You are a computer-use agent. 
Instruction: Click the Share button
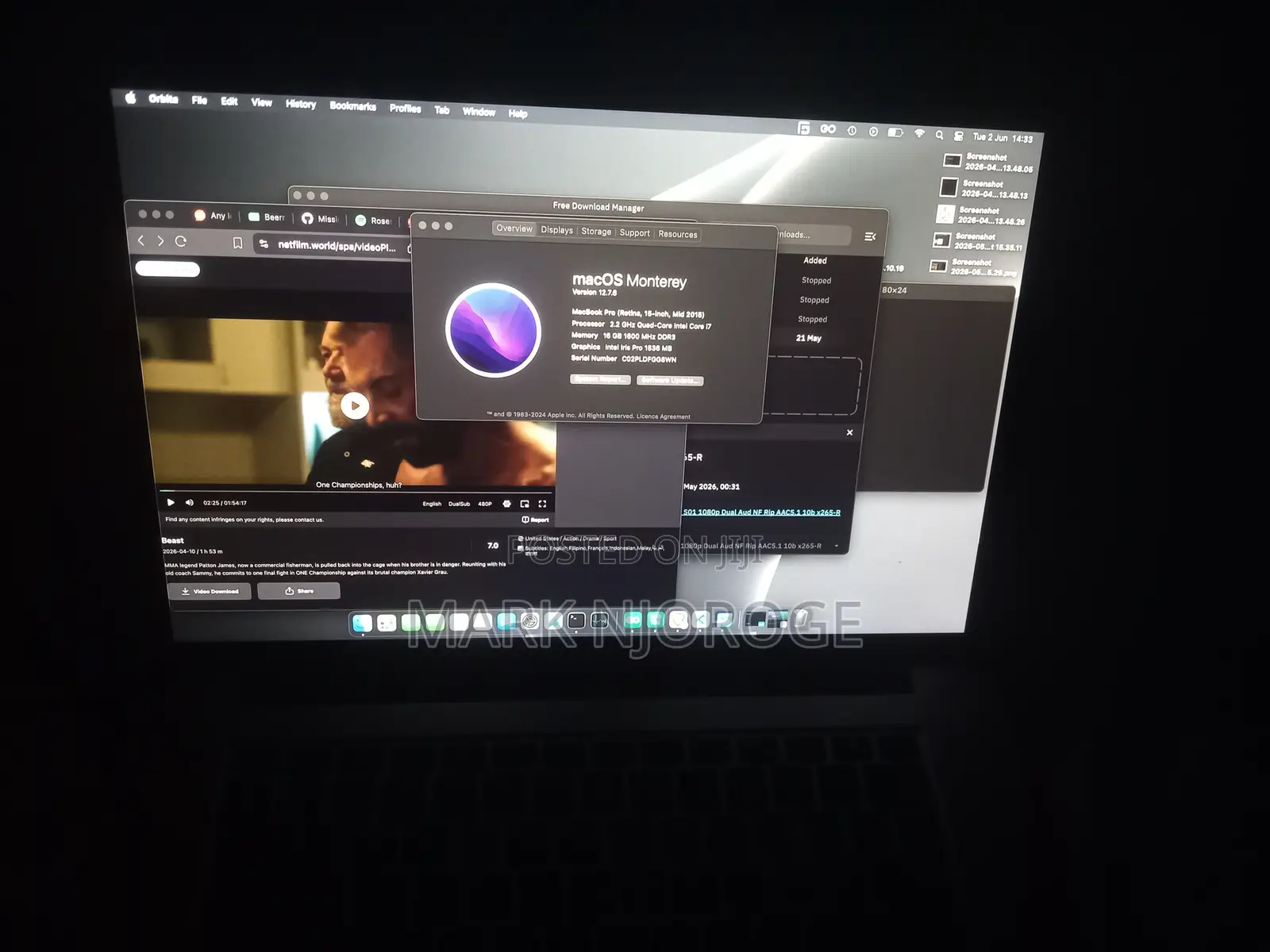(298, 591)
